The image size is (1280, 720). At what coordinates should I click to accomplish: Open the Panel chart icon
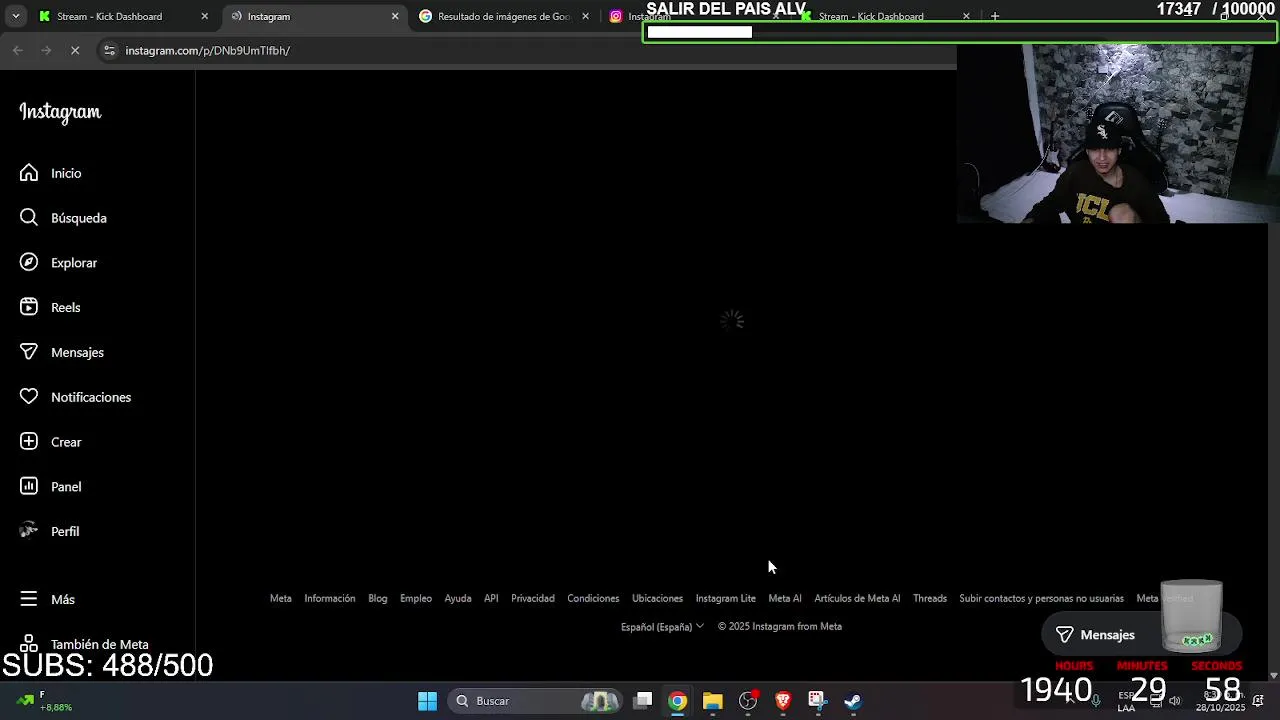tap(29, 487)
